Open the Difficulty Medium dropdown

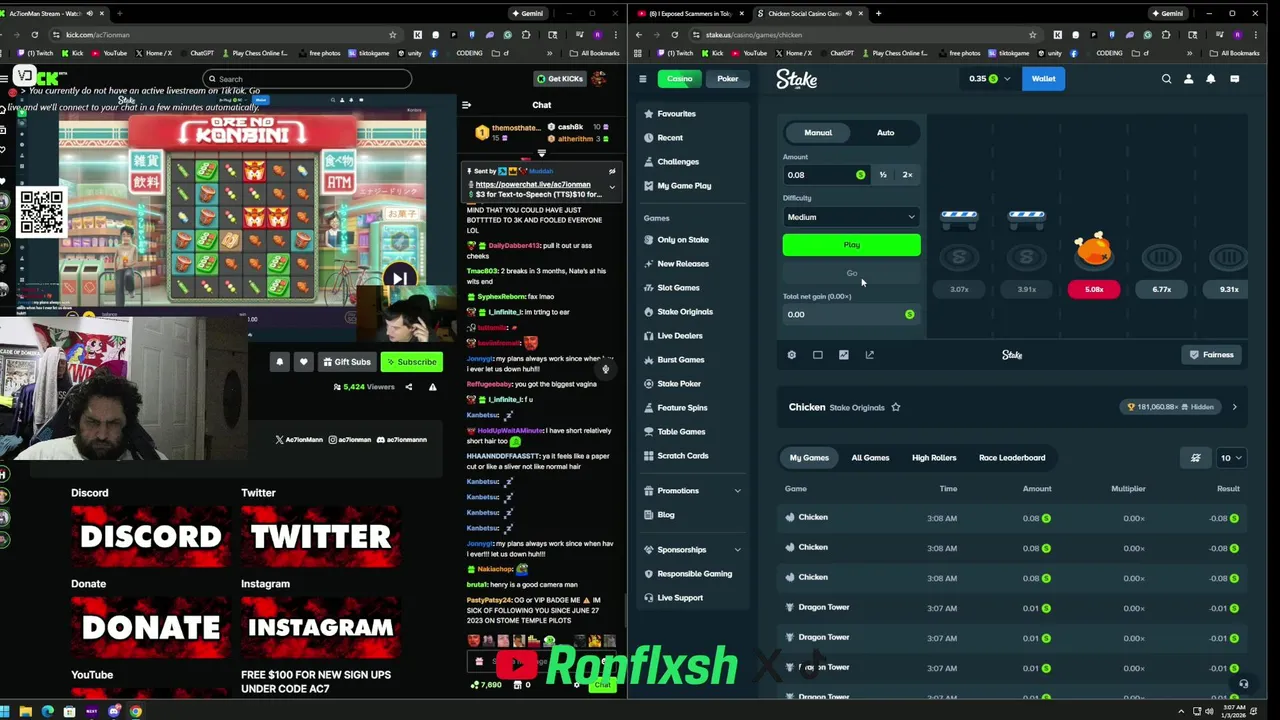point(851,217)
